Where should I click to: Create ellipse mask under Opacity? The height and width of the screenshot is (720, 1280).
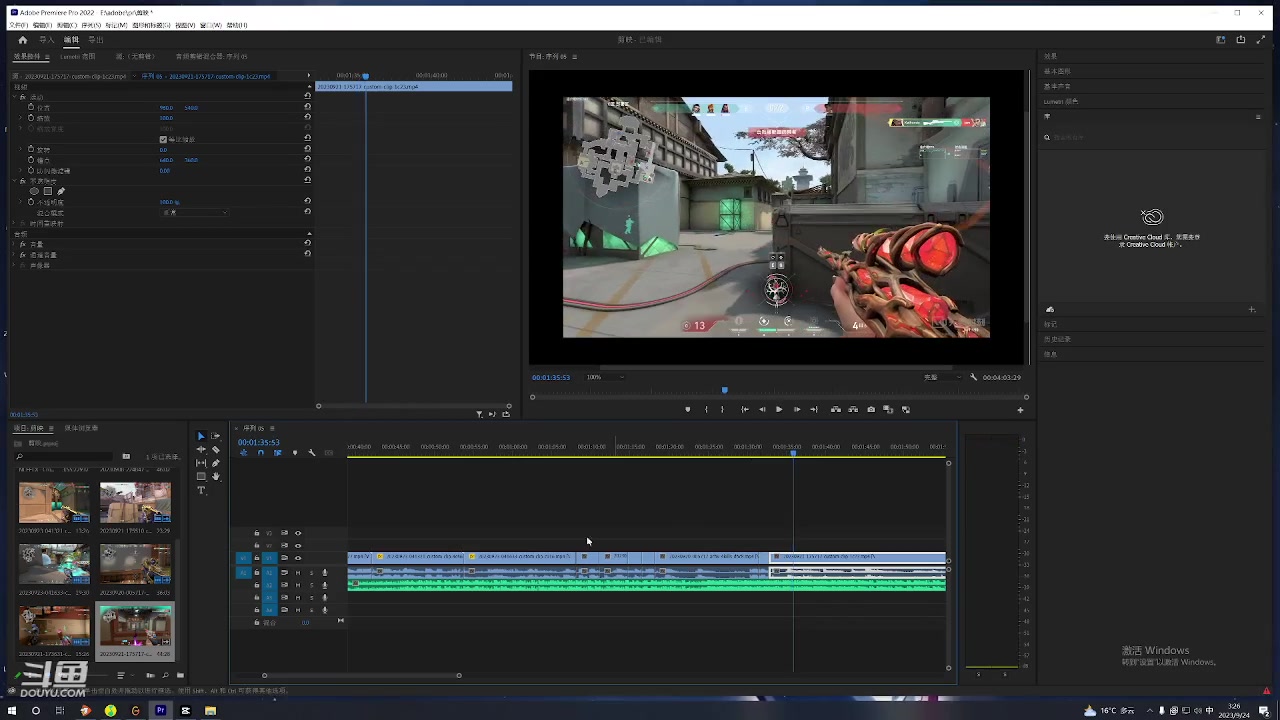tap(34, 191)
